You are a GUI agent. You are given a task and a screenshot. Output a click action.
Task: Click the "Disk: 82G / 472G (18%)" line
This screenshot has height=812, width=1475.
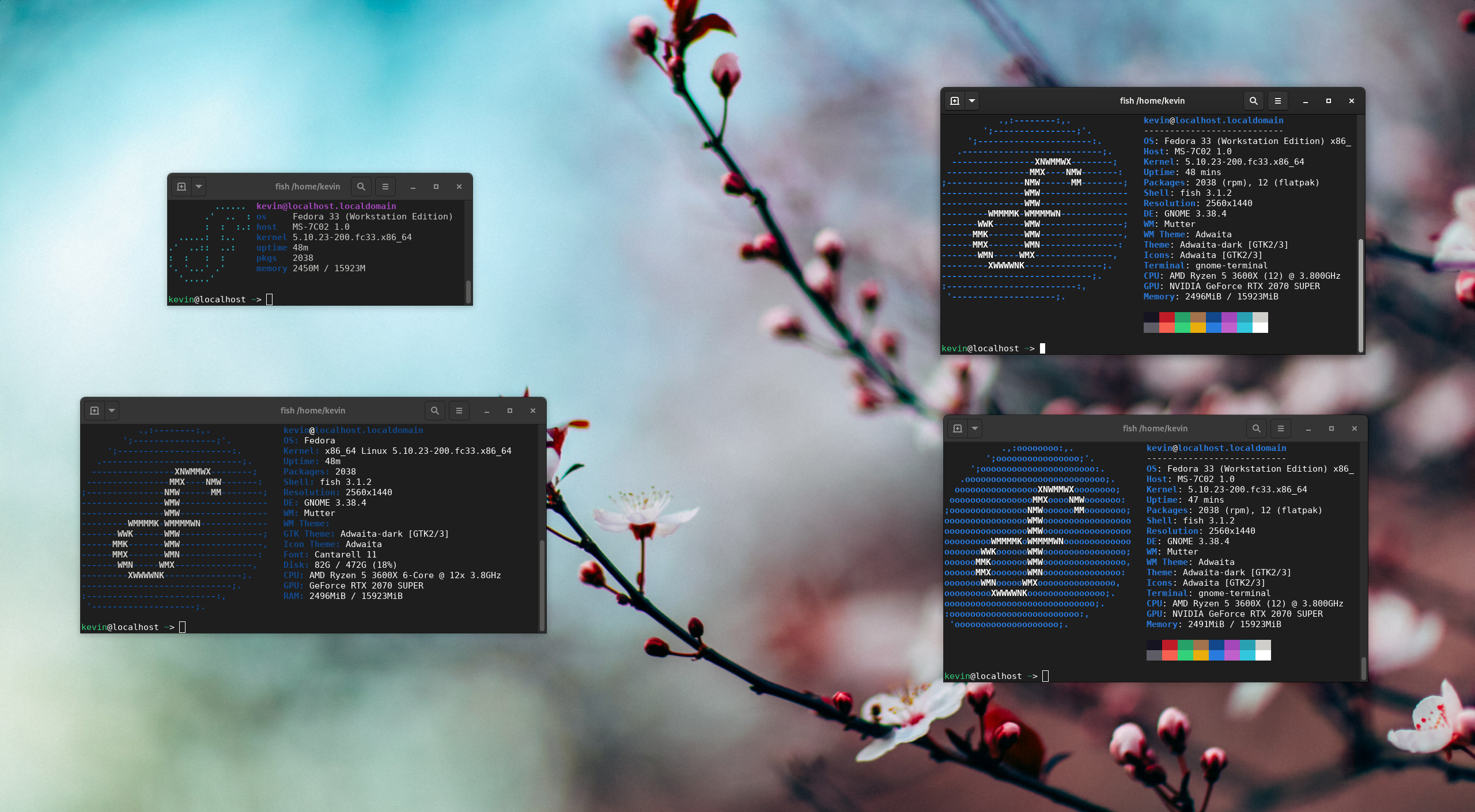(340, 565)
